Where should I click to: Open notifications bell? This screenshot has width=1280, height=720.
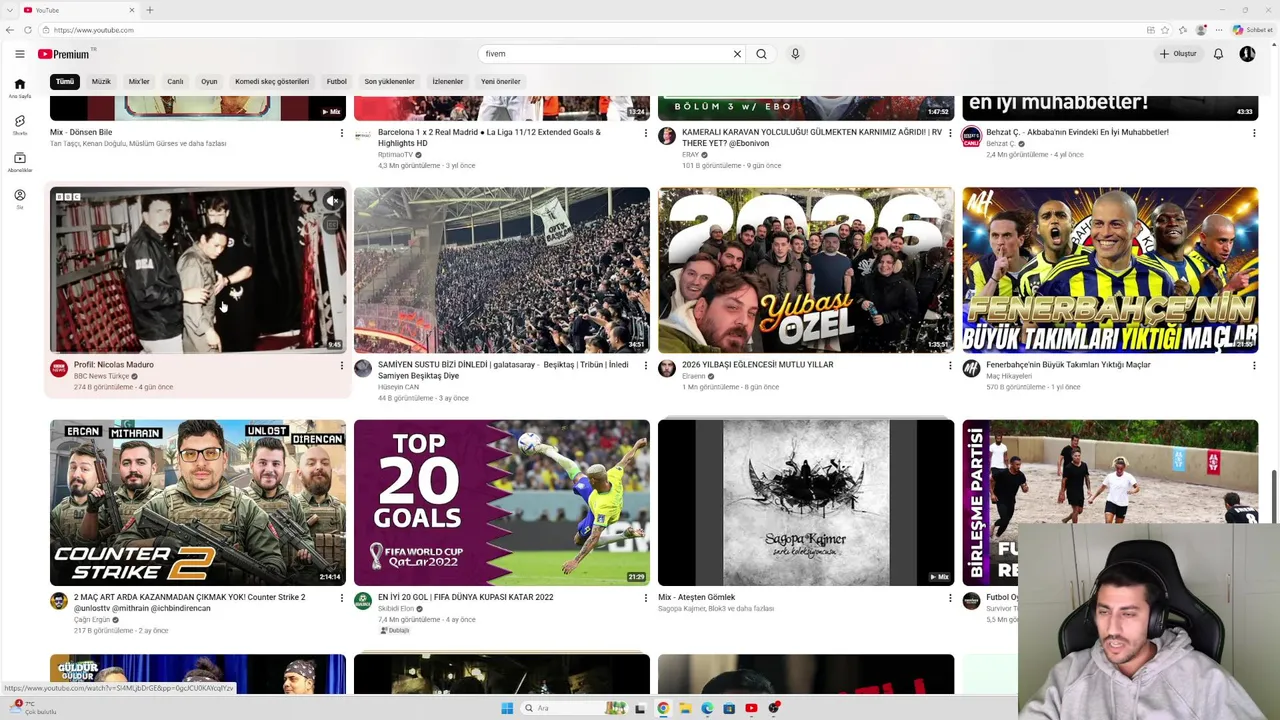tap(1218, 54)
